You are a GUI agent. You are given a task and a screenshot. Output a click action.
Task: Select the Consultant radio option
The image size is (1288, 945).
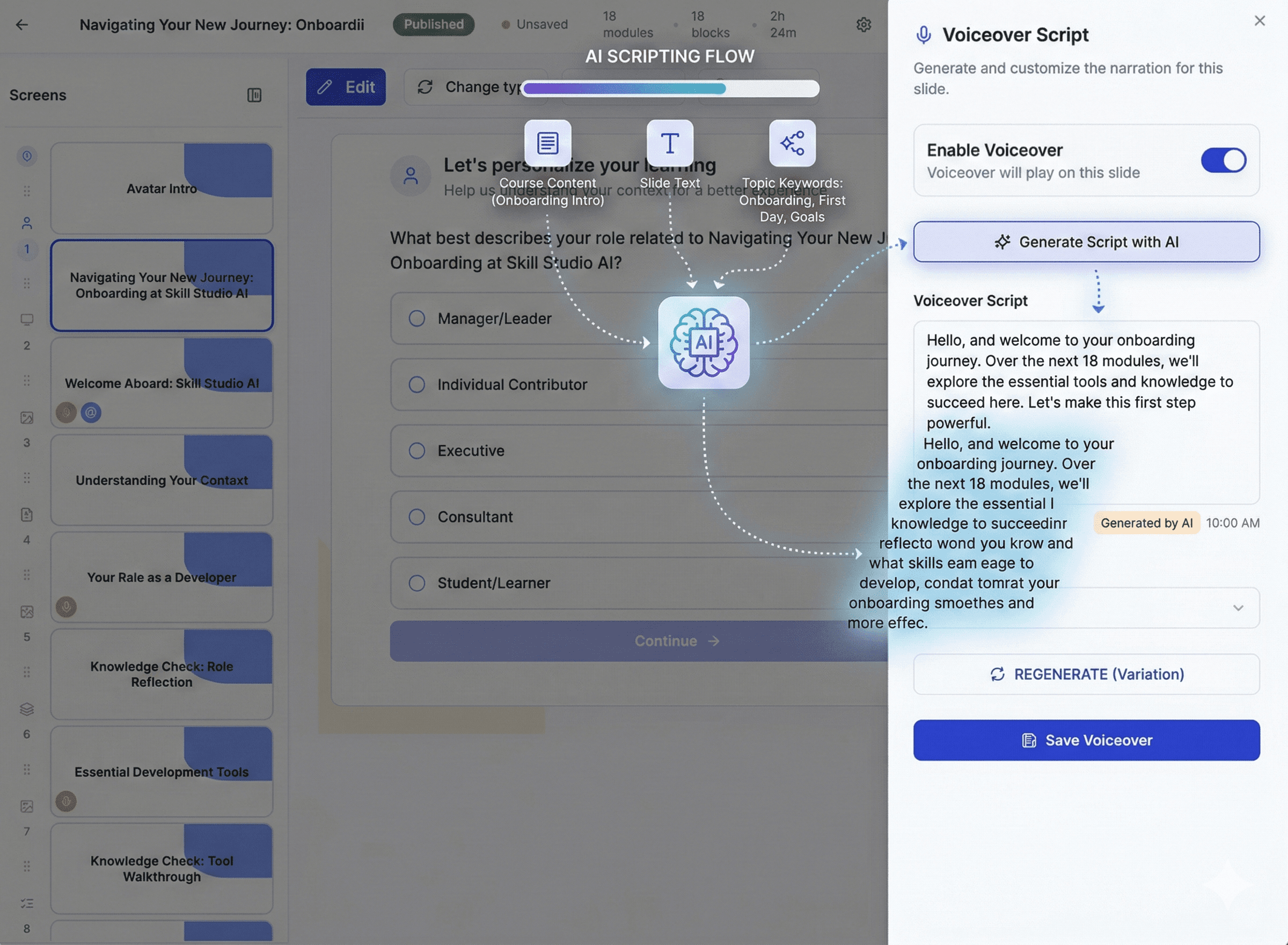pyautogui.click(x=417, y=517)
